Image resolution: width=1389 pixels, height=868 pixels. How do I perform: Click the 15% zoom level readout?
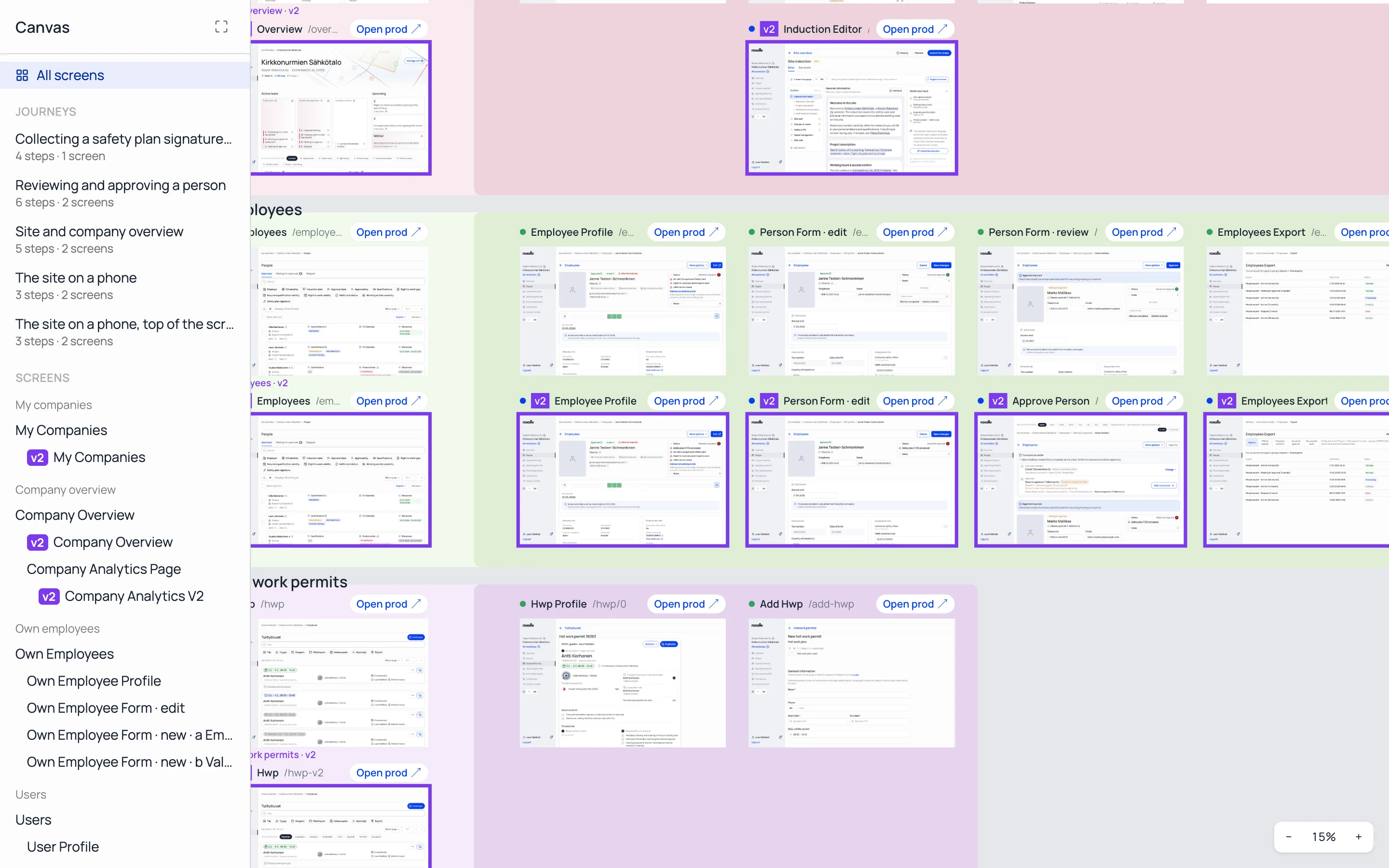[x=1323, y=837]
